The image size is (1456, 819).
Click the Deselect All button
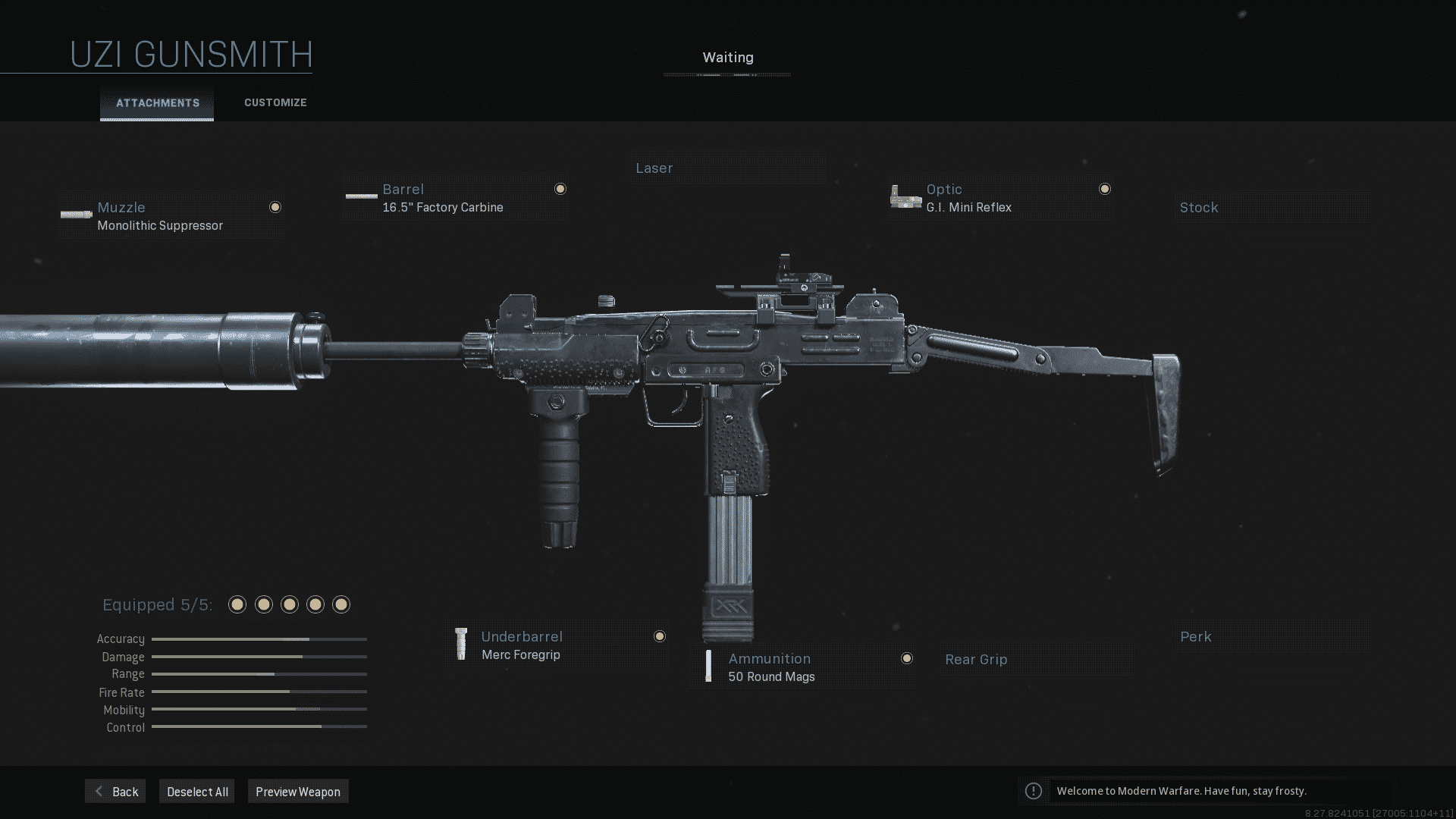click(x=197, y=791)
